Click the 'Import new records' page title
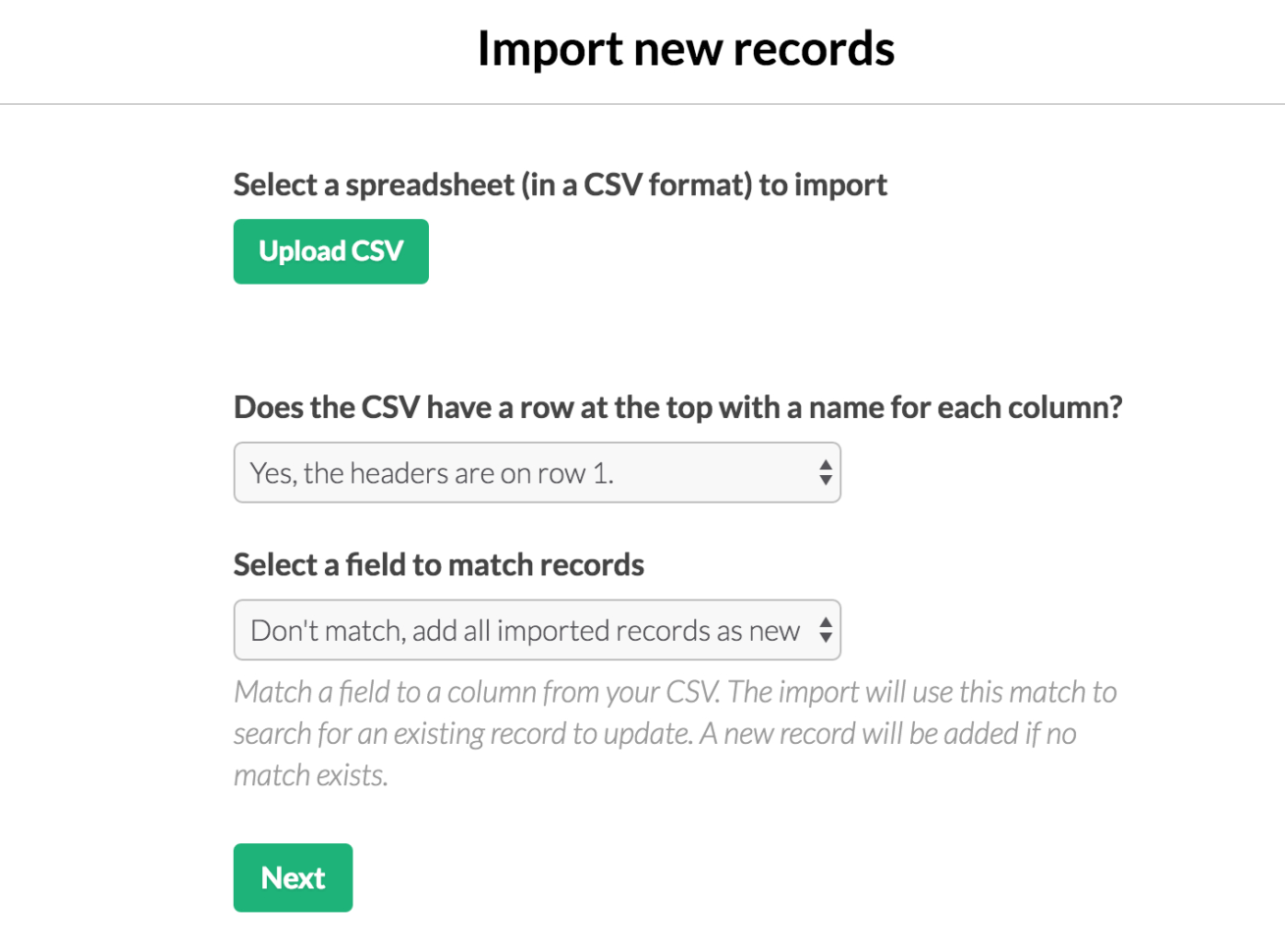This screenshot has width=1285, height=952. tap(685, 49)
